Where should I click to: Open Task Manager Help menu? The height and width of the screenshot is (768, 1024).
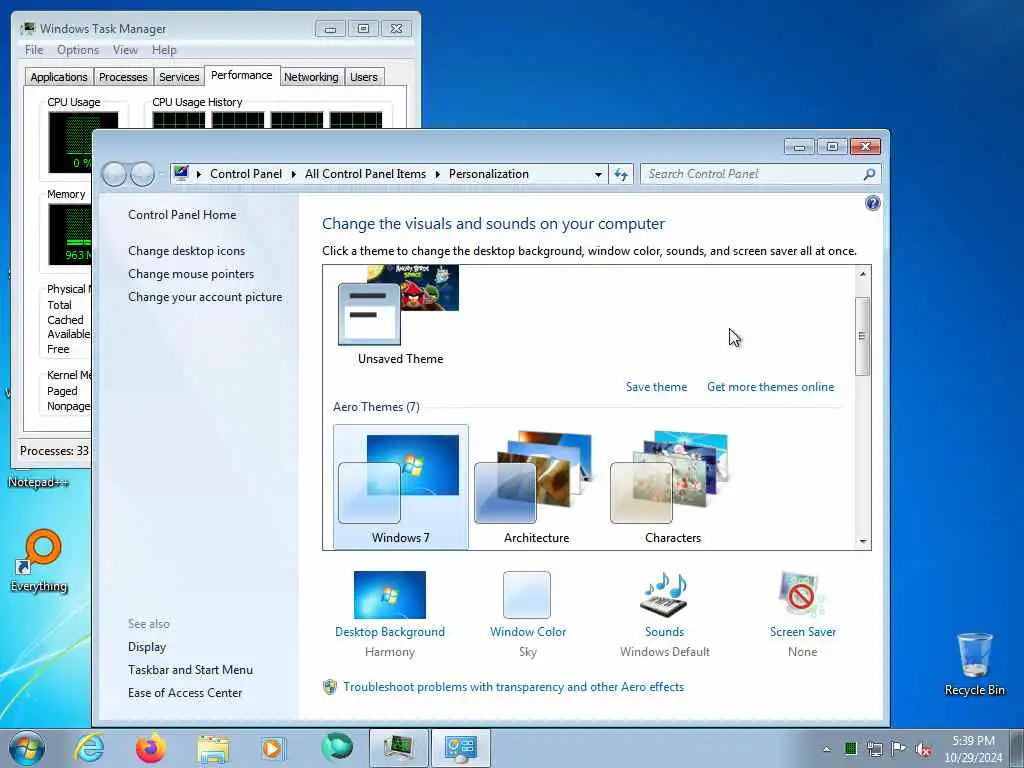(x=164, y=50)
